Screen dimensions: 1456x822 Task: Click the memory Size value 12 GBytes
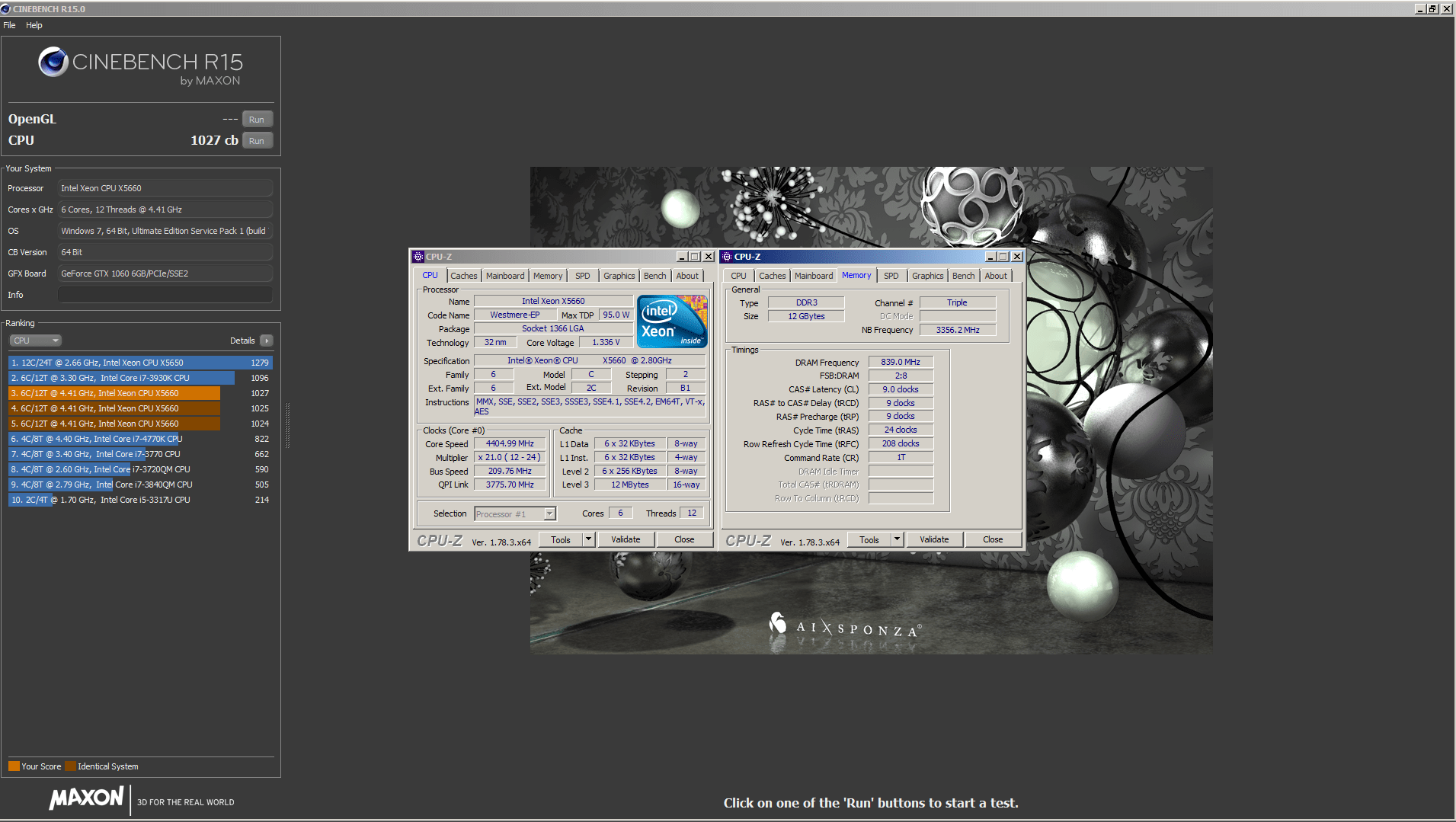pos(806,316)
